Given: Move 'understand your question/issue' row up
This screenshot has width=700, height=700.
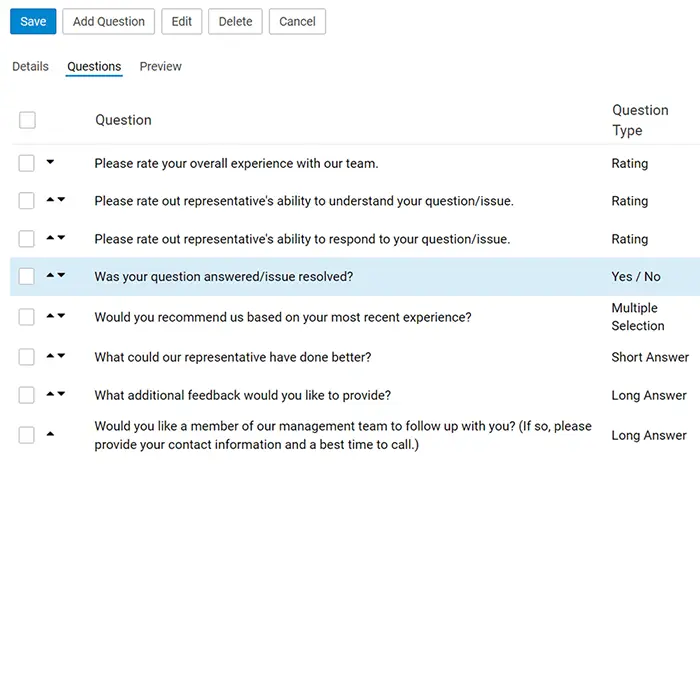Looking at the screenshot, I should [50, 200].
